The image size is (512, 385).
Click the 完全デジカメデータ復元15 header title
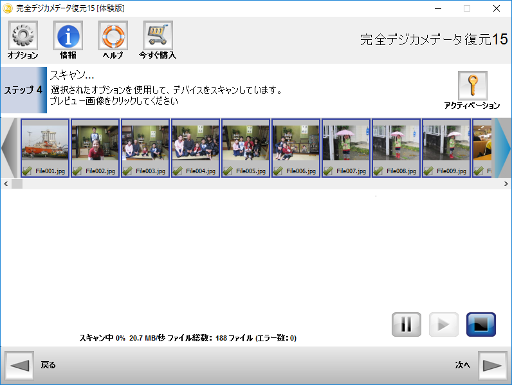pyautogui.click(x=434, y=39)
